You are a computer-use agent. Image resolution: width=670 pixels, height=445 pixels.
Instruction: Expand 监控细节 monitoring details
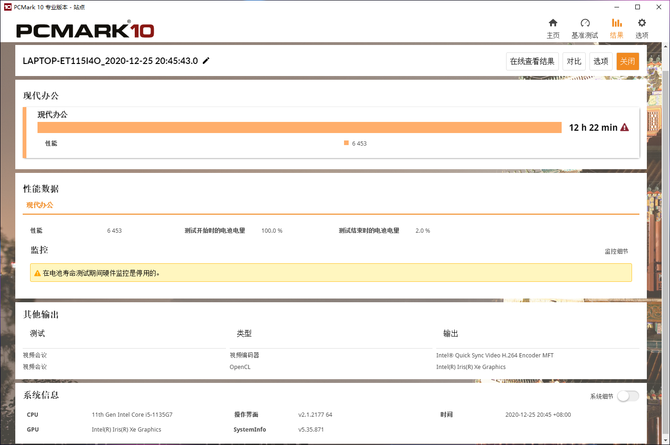616,251
